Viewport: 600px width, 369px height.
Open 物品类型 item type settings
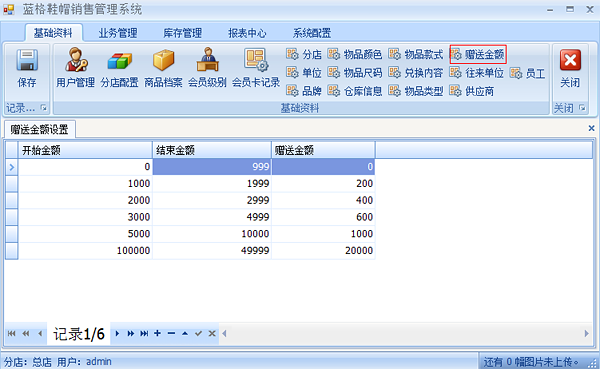point(416,91)
